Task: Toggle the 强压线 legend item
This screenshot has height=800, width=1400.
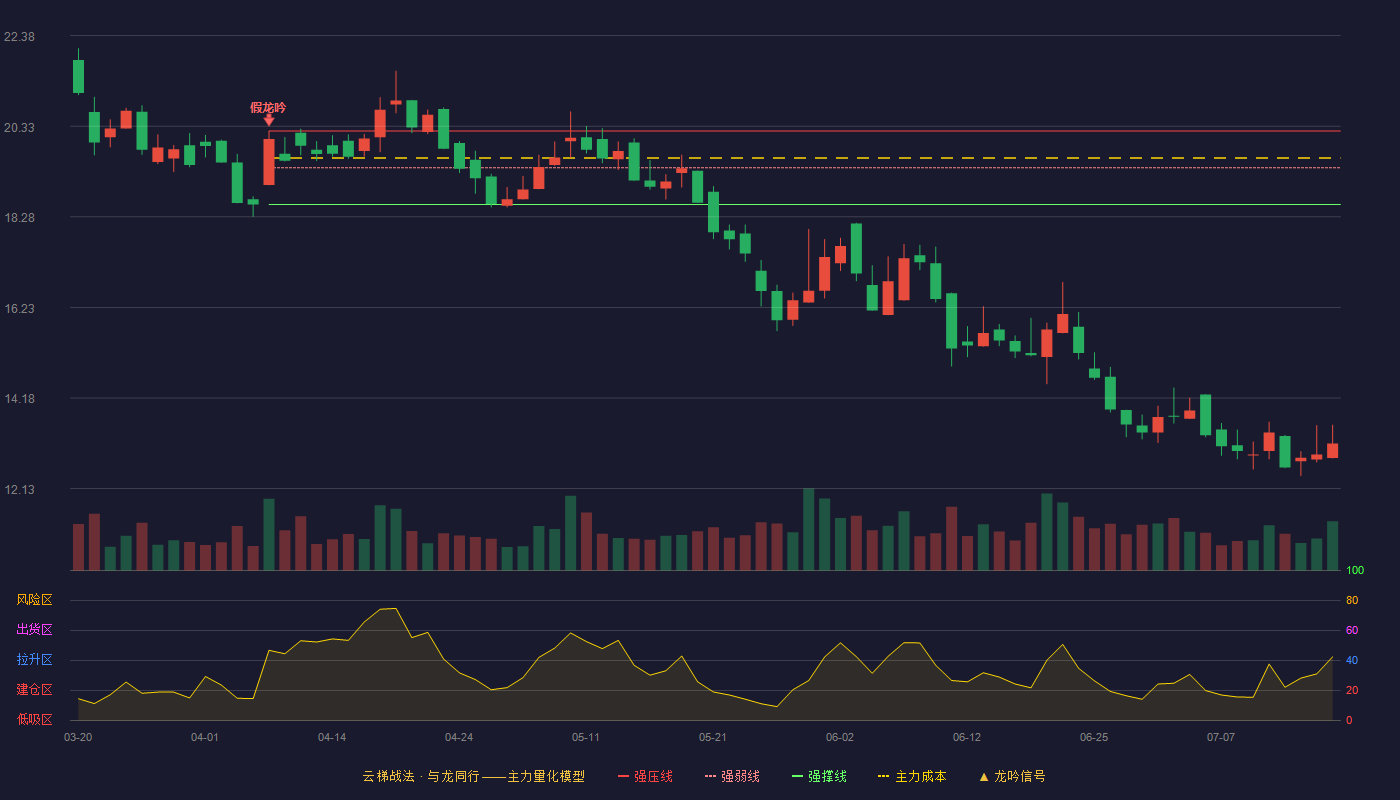Action: point(646,776)
